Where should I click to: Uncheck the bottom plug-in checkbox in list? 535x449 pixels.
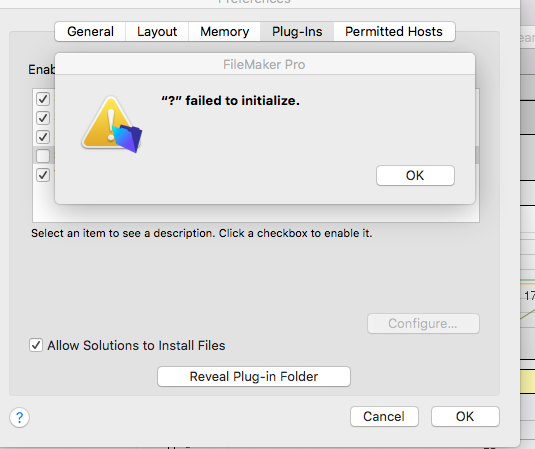coord(43,175)
